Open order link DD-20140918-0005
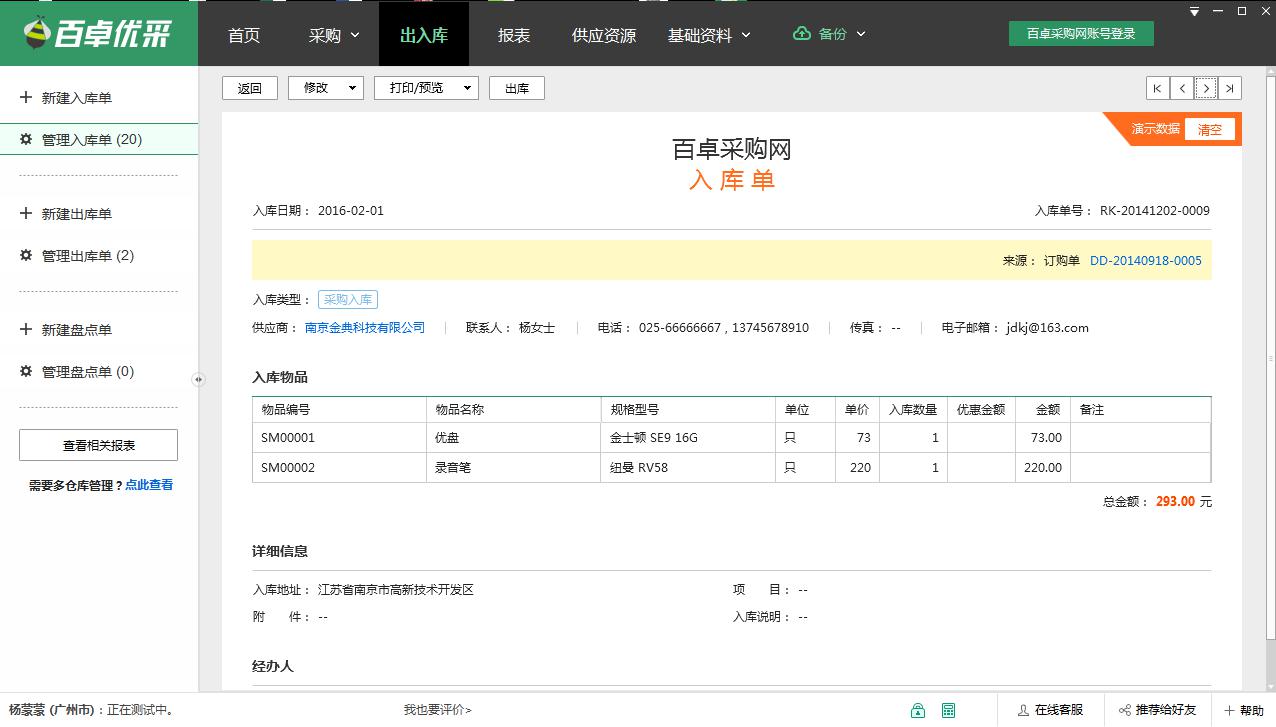 coord(1146,261)
